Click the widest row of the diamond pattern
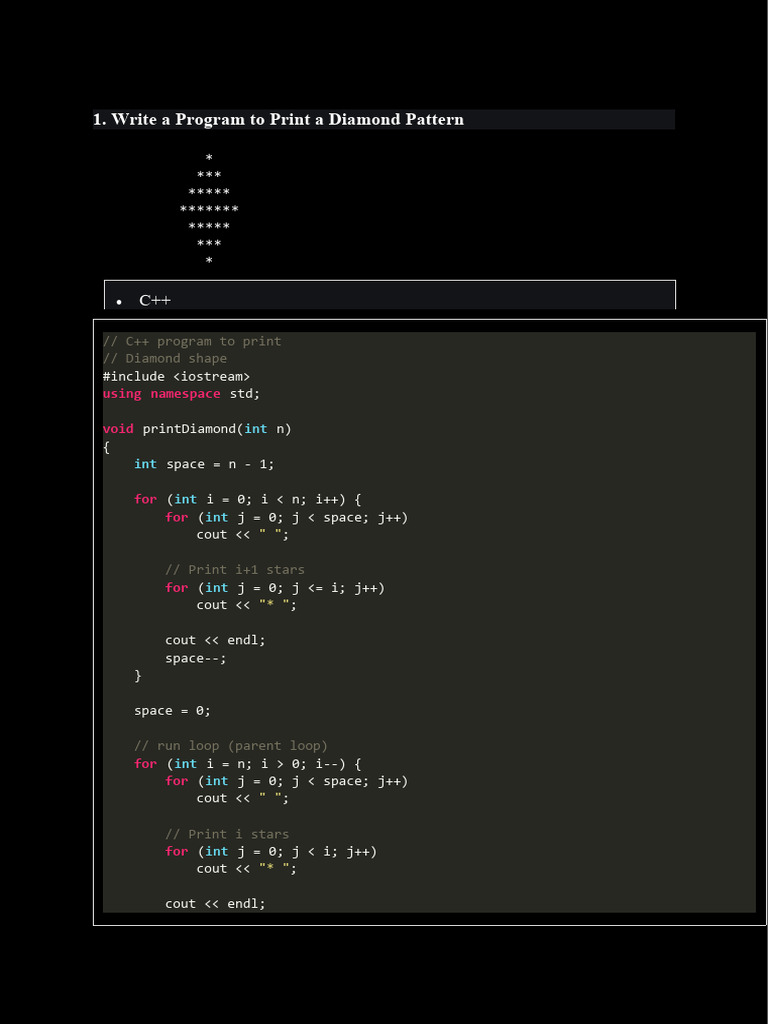Screen dimensions: 768x1024 (x=209, y=209)
